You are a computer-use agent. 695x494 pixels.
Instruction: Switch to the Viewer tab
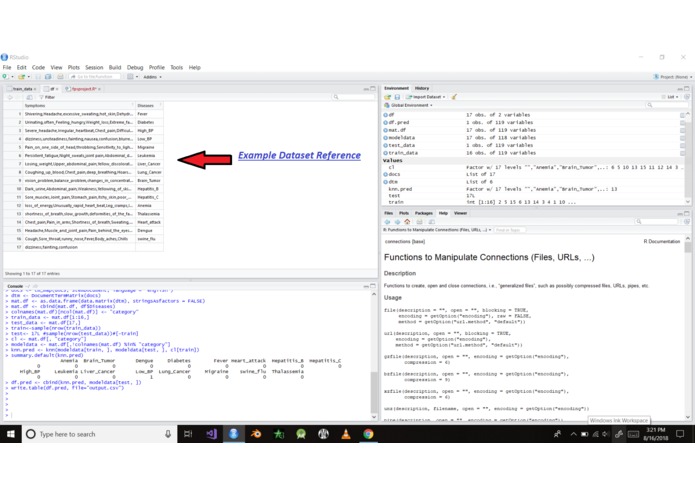[x=460, y=213]
